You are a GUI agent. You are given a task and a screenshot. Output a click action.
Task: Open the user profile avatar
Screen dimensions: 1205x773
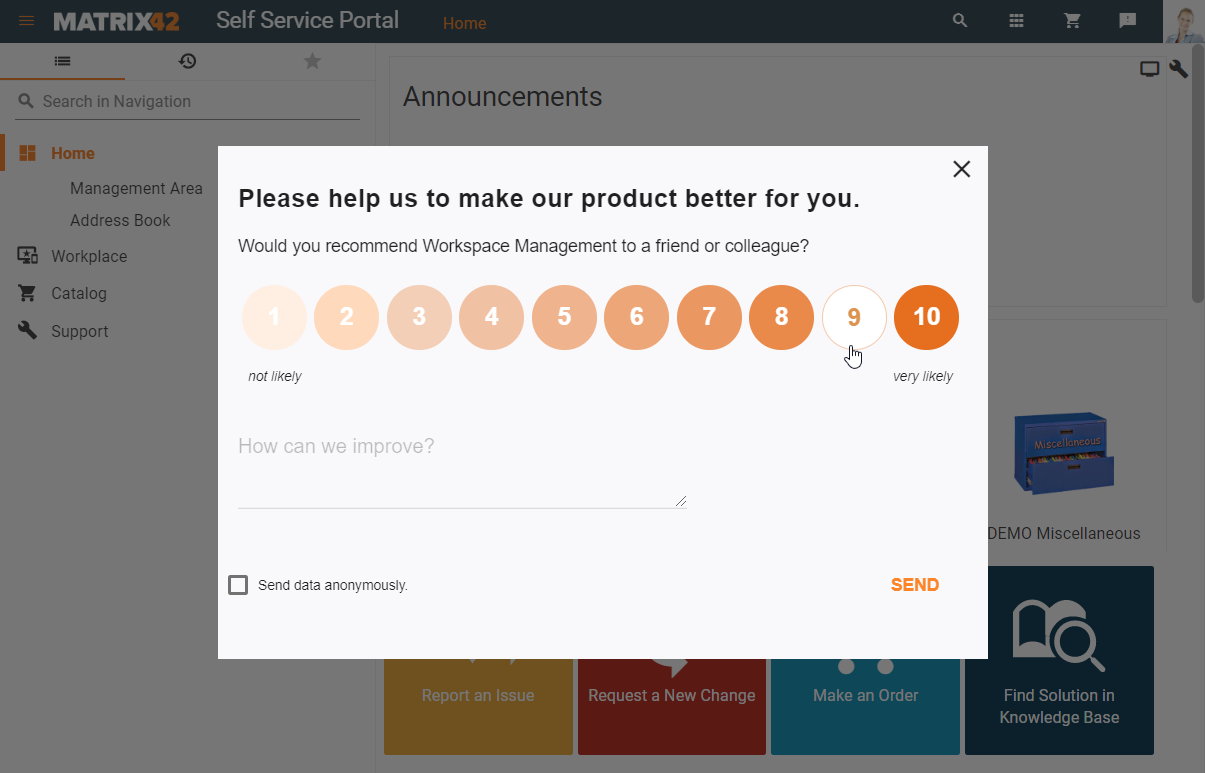(x=1184, y=22)
